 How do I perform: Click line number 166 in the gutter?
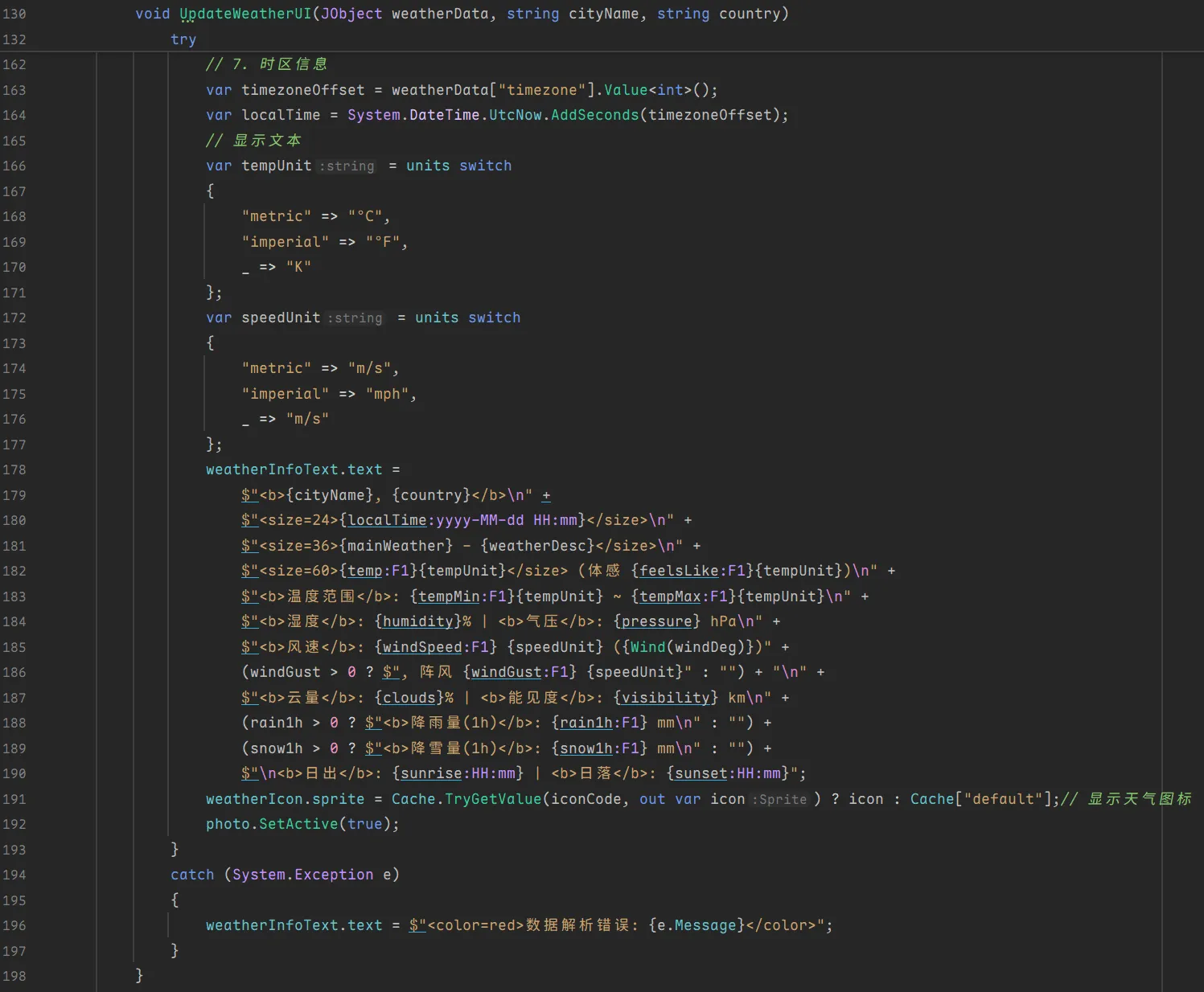click(x=14, y=166)
